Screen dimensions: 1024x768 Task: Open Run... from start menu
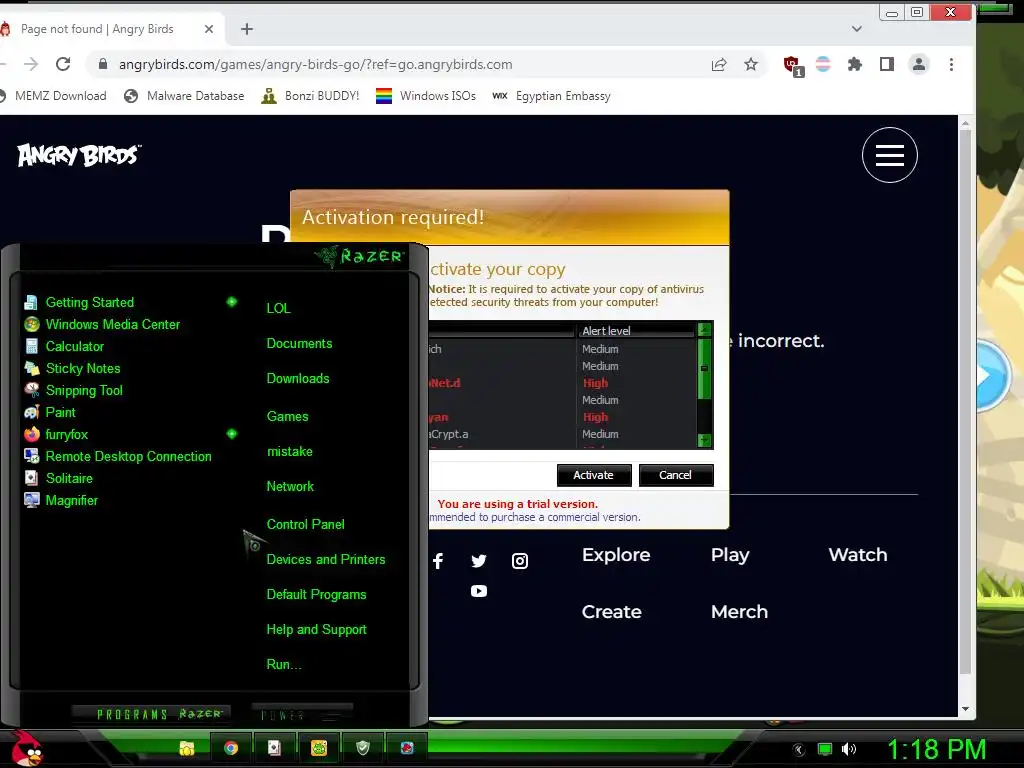click(x=284, y=665)
